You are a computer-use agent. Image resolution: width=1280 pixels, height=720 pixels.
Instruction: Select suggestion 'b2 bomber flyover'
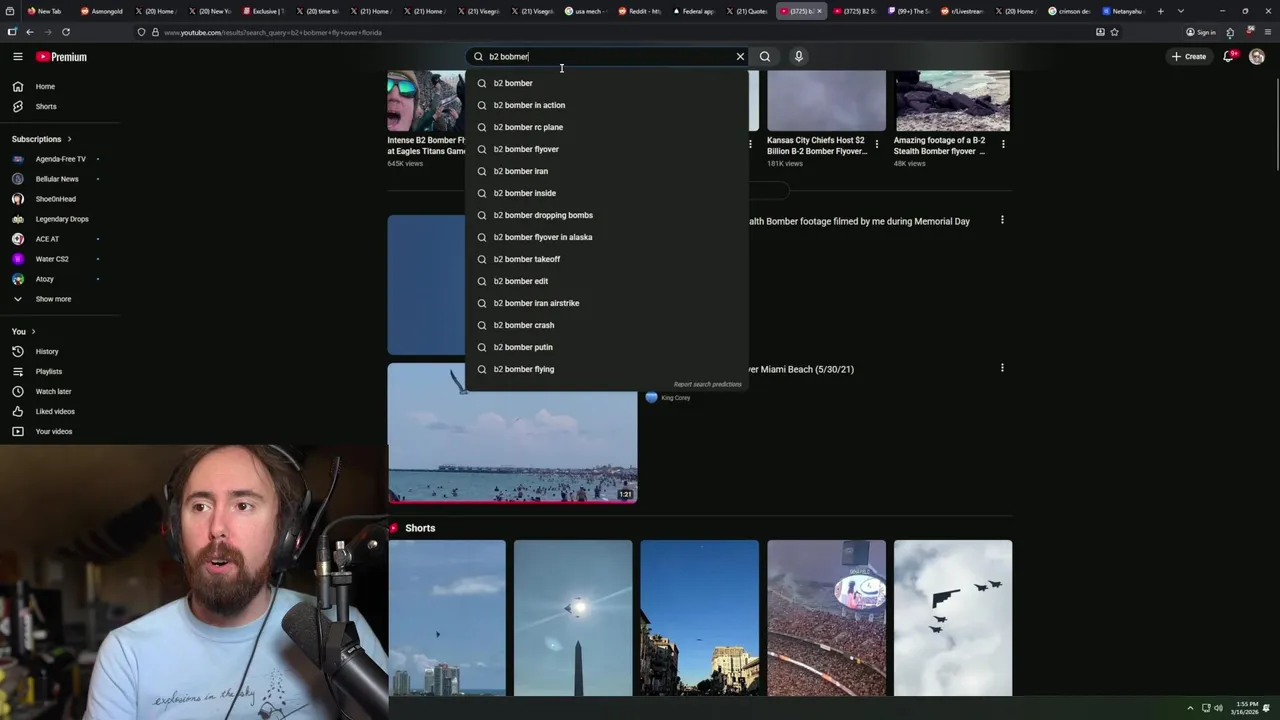click(606, 149)
